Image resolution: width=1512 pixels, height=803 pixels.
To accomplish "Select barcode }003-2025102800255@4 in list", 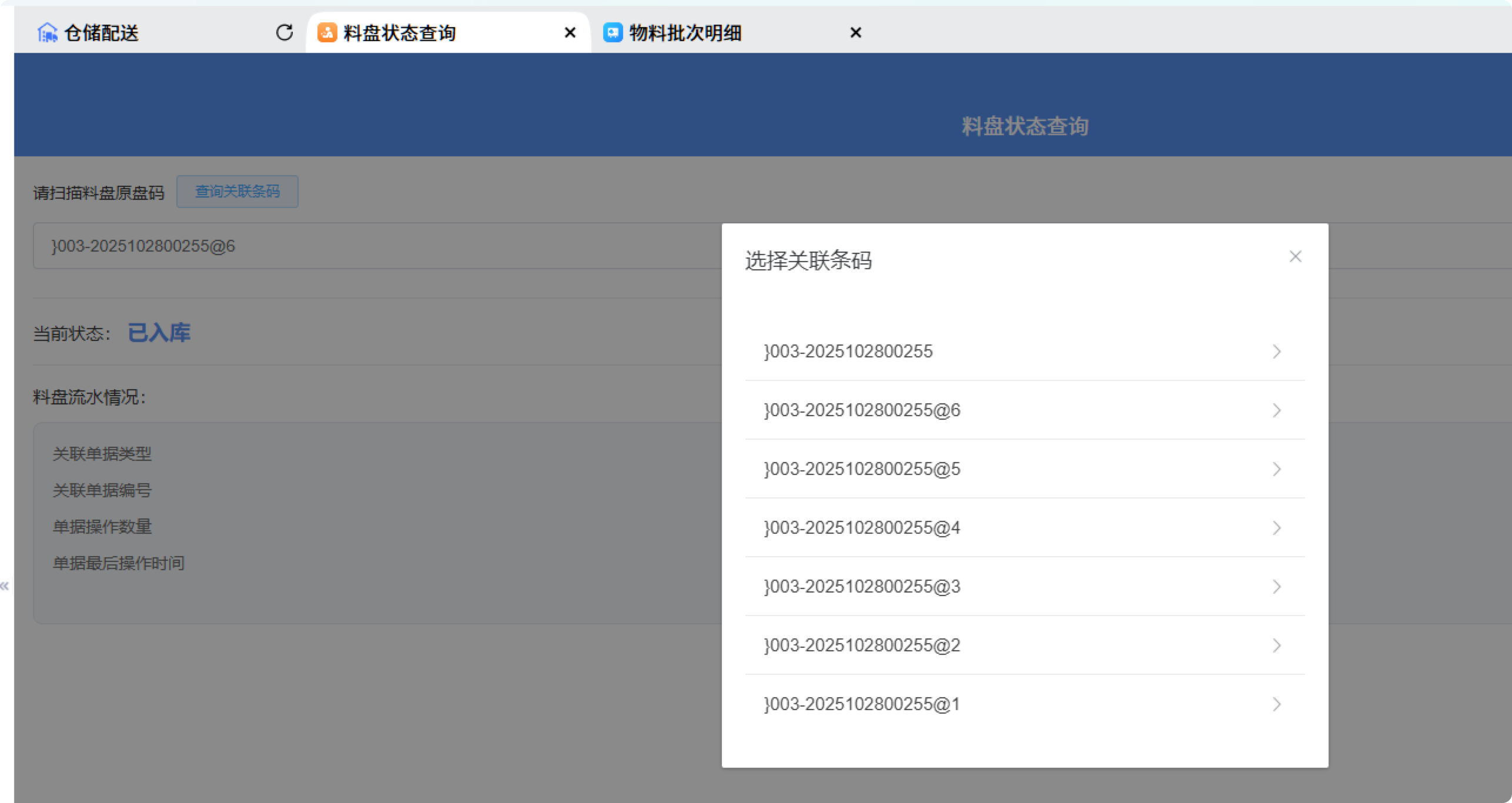I will [862, 528].
